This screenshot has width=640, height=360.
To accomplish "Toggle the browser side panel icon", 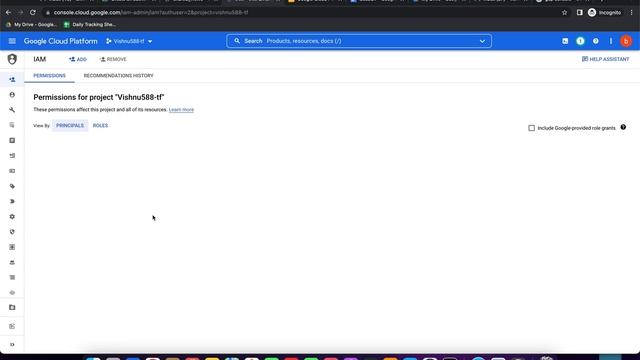I will 580,13.
